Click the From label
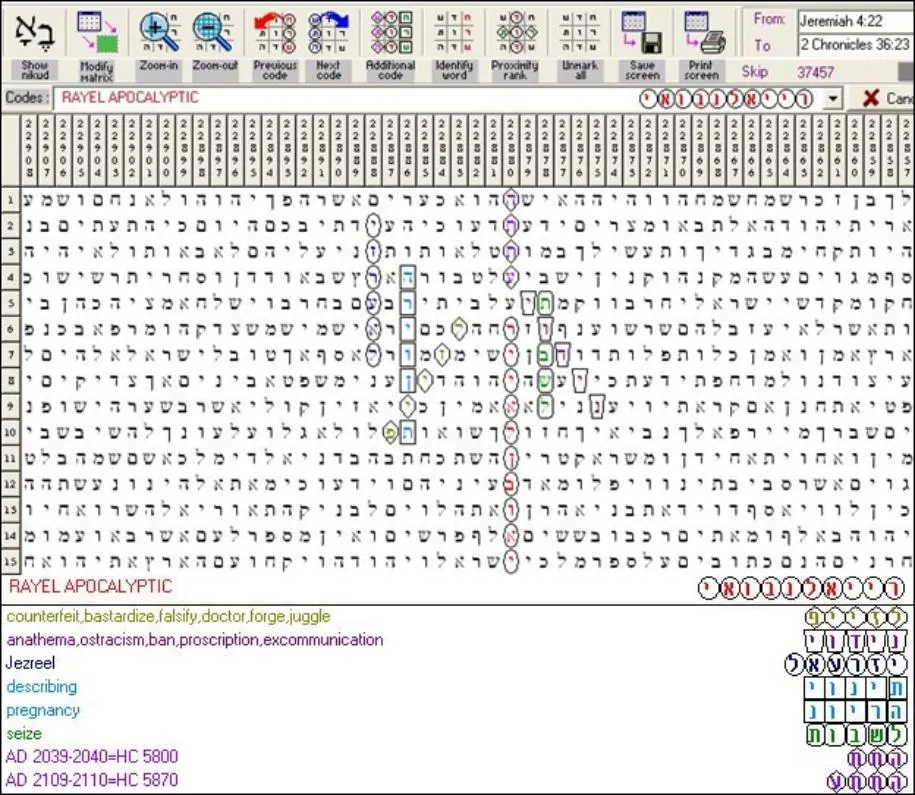The width and height of the screenshot is (915, 795). pyautogui.click(x=769, y=19)
